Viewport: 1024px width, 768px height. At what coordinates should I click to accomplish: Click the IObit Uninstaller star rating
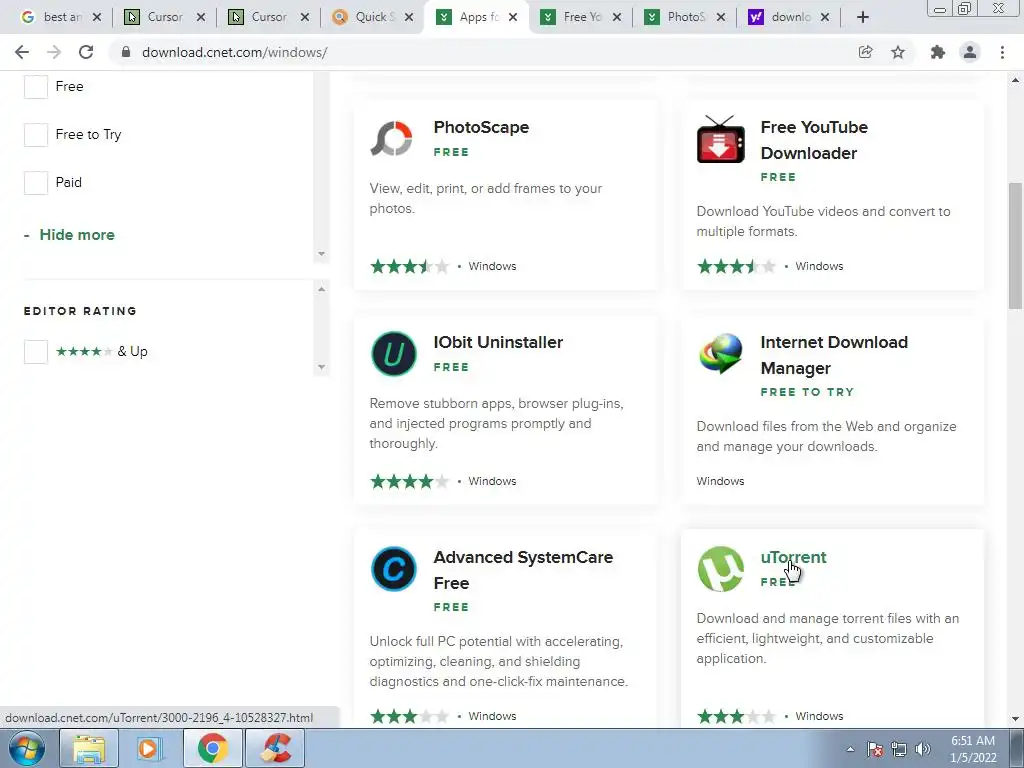pos(409,481)
